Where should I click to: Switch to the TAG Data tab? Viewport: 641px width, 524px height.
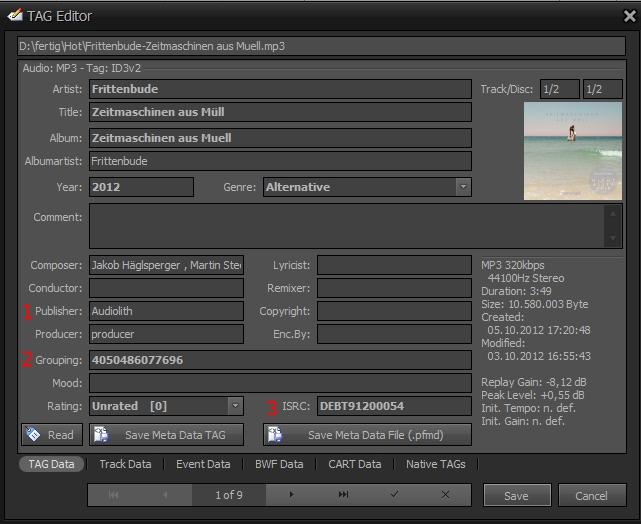(x=52, y=464)
